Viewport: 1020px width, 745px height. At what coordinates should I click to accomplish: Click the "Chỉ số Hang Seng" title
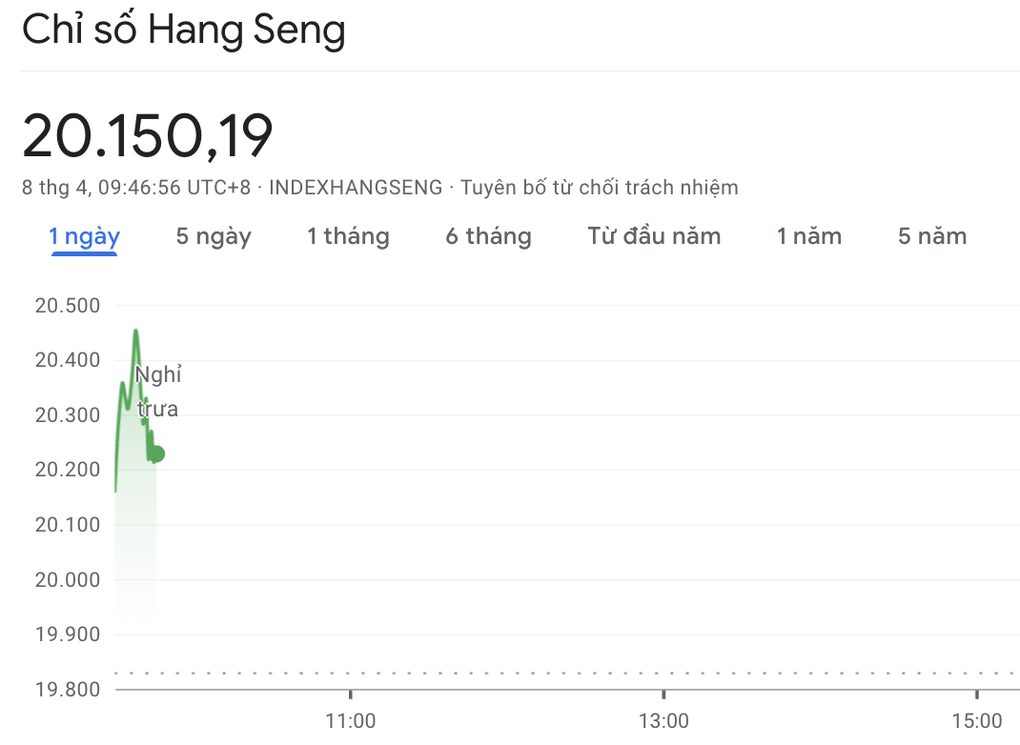pyautogui.click(x=184, y=30)
